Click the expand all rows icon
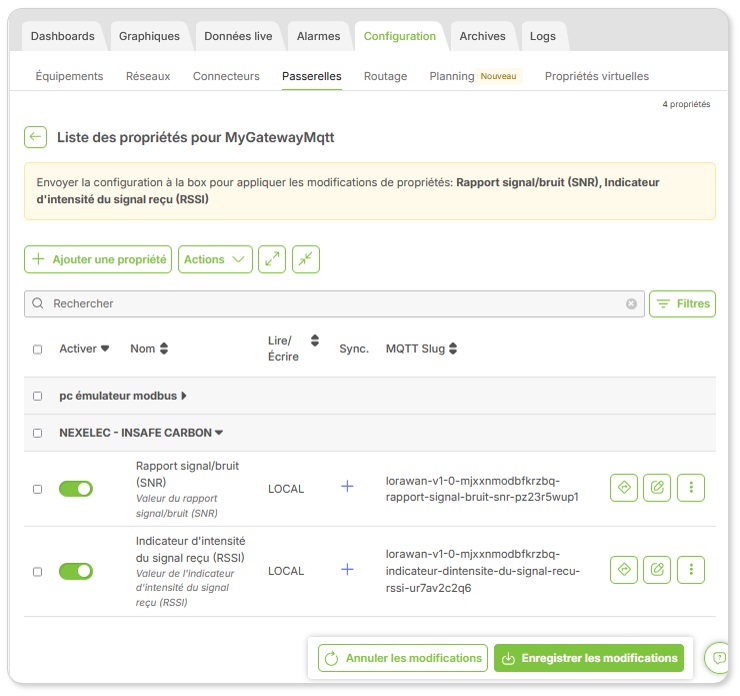 click(x=272, y=259)
